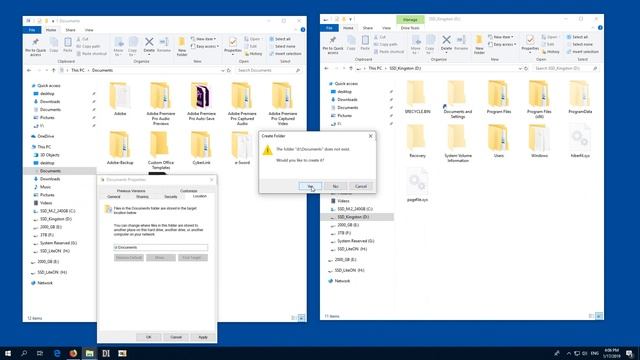Image resolution: width=640 pixels, height=360 pixels.
Task: Select Network in SSD_Kingston window sidebar
Action: click(x=342, y=281)
